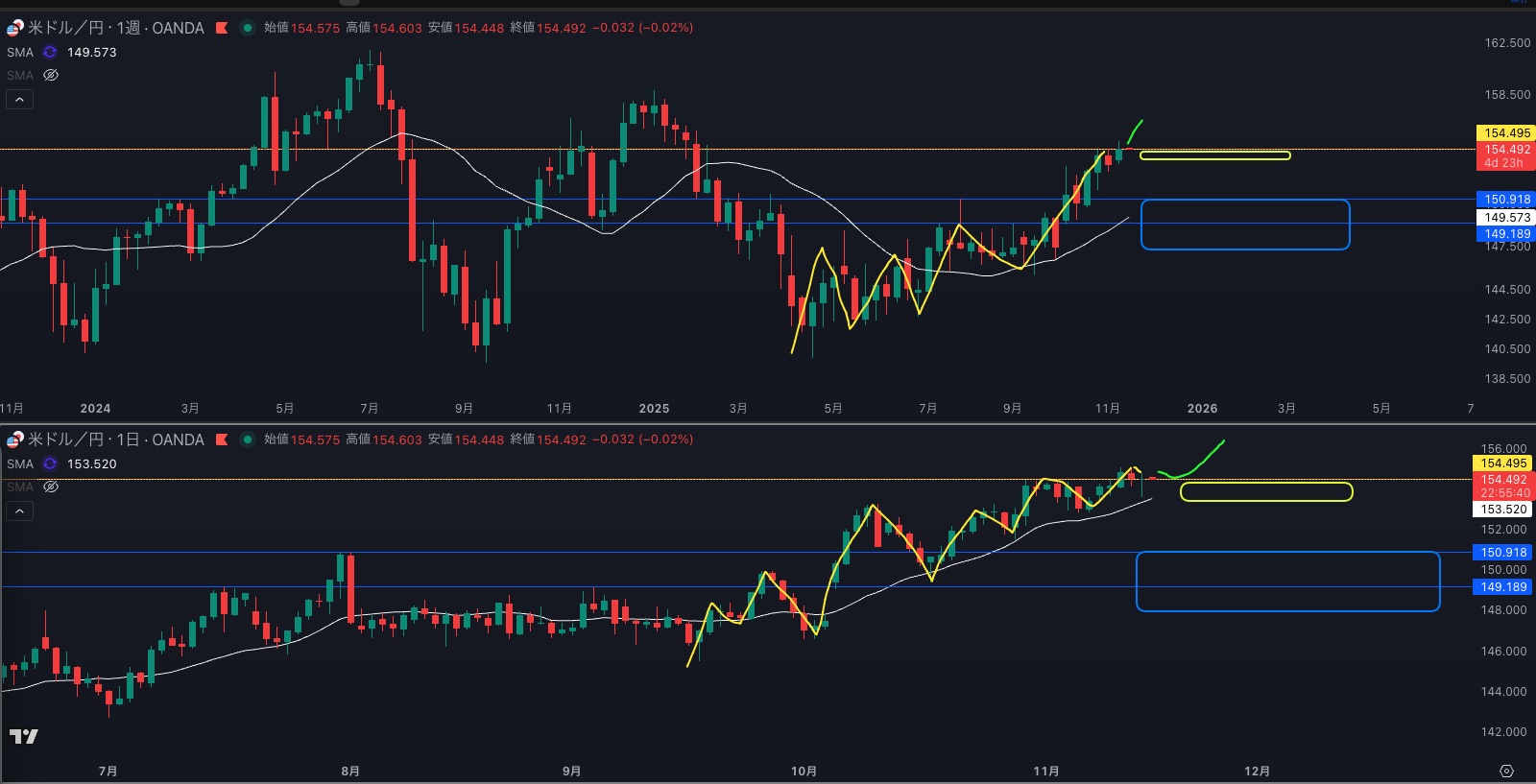Open chart settings gear in bottom right corner
This screenshot has height=784, width=1536.
1506,771
